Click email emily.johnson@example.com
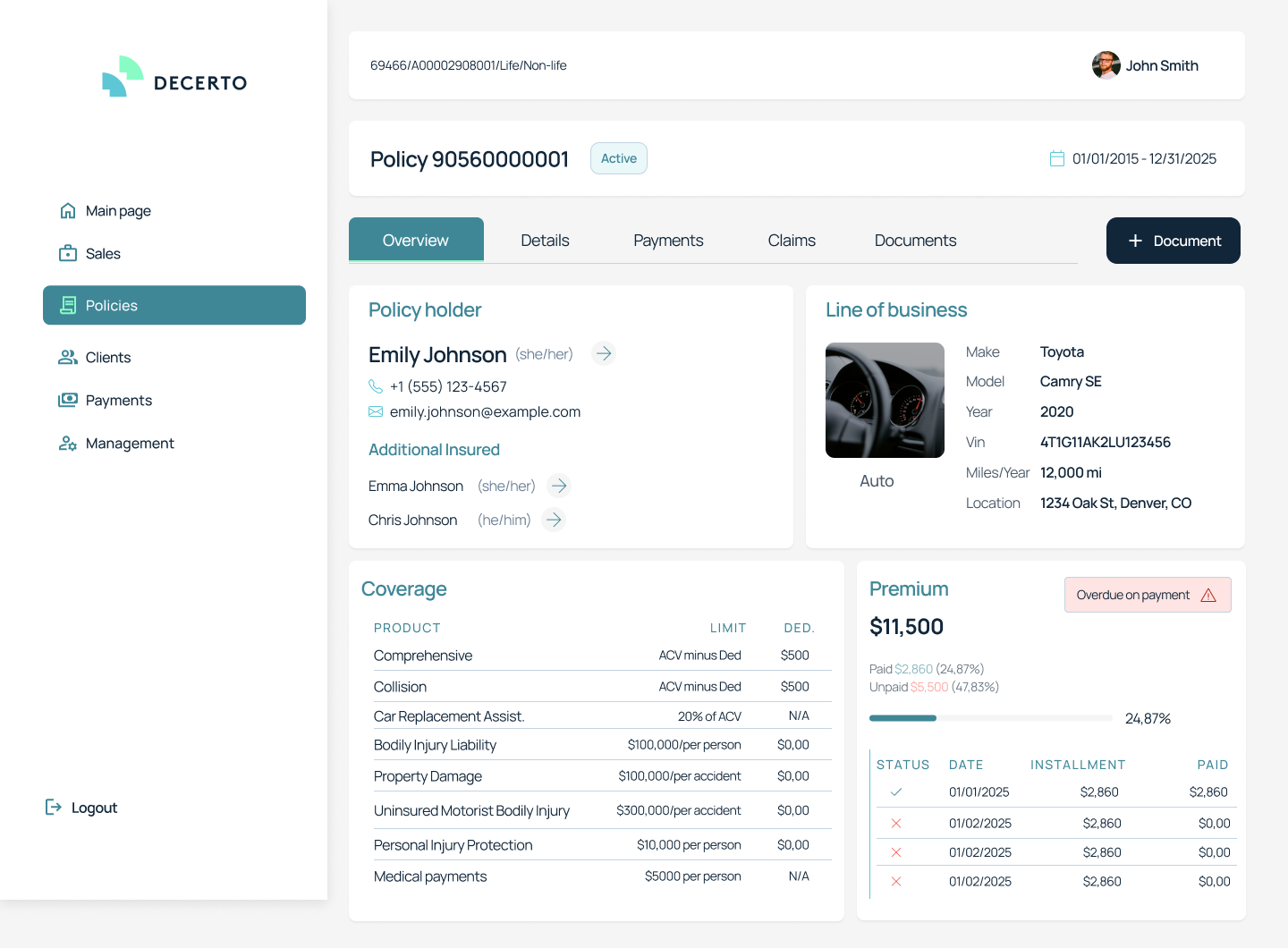Viewport: 1288px width, 948px height. point(485,412)
